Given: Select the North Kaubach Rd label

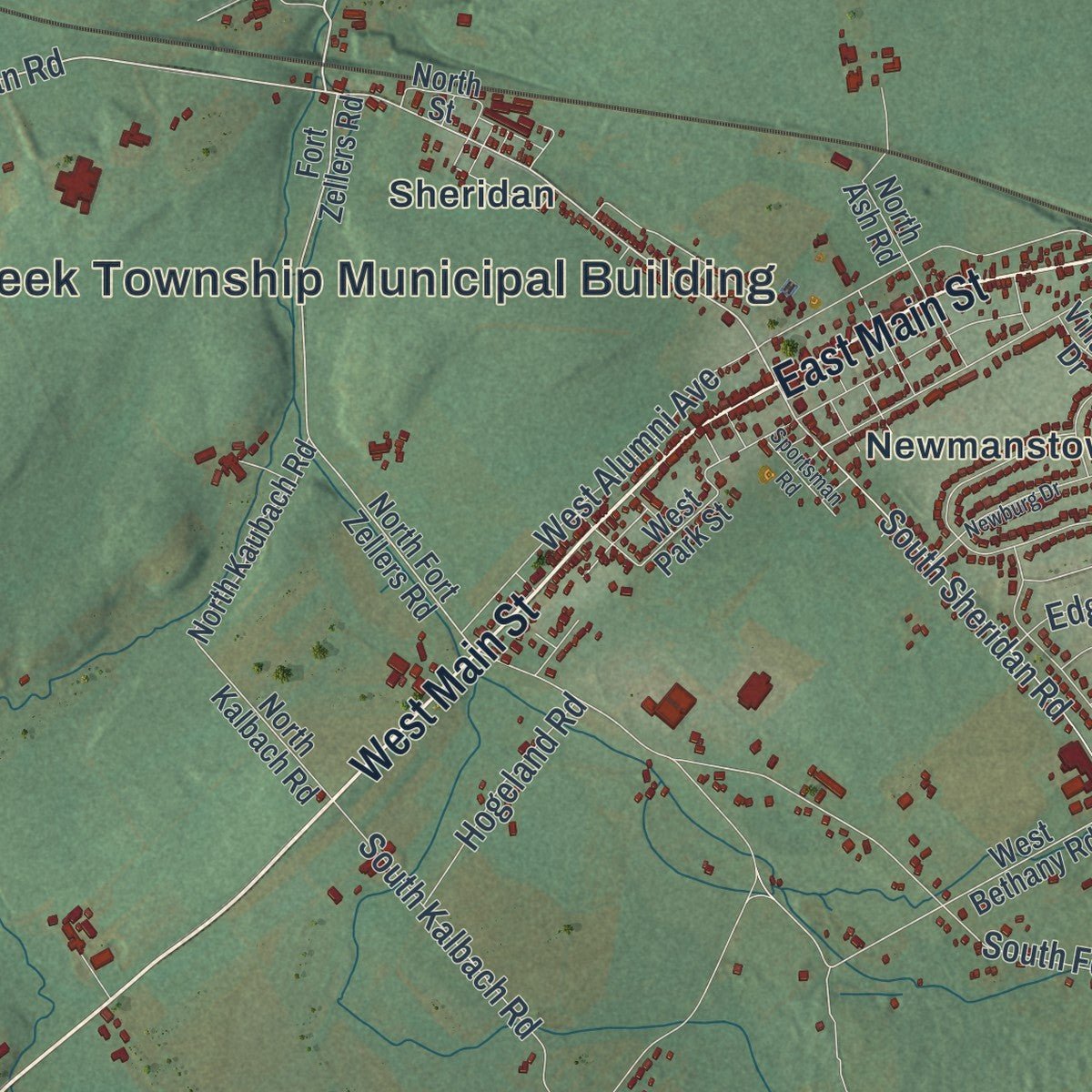Looking at the screenshot, I should point(251,541).
